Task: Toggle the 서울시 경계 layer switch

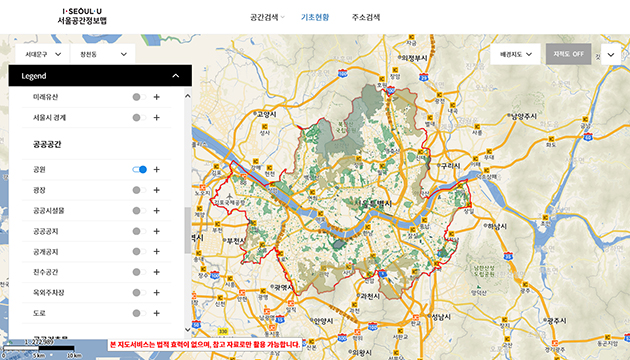Action: tap(139, 118)
